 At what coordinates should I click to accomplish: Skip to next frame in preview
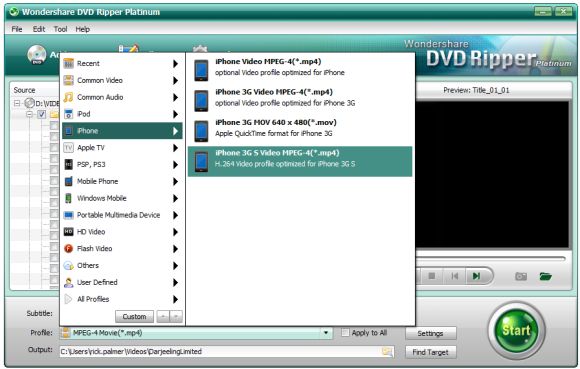point(476,276)
